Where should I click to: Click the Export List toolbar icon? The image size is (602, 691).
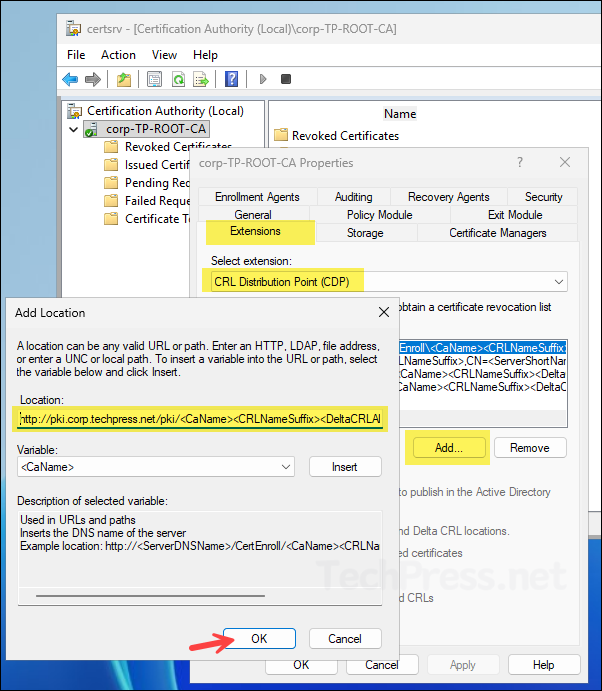[x=201, y=79]
